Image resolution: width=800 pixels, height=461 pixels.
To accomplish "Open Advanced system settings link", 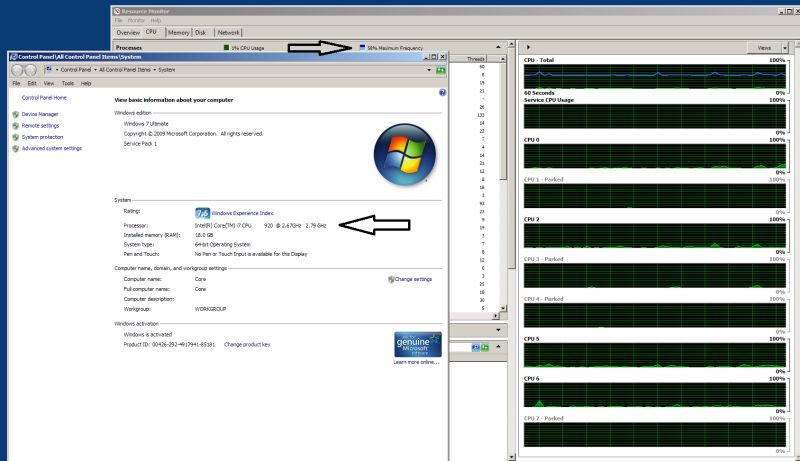I will coord(52,148).
